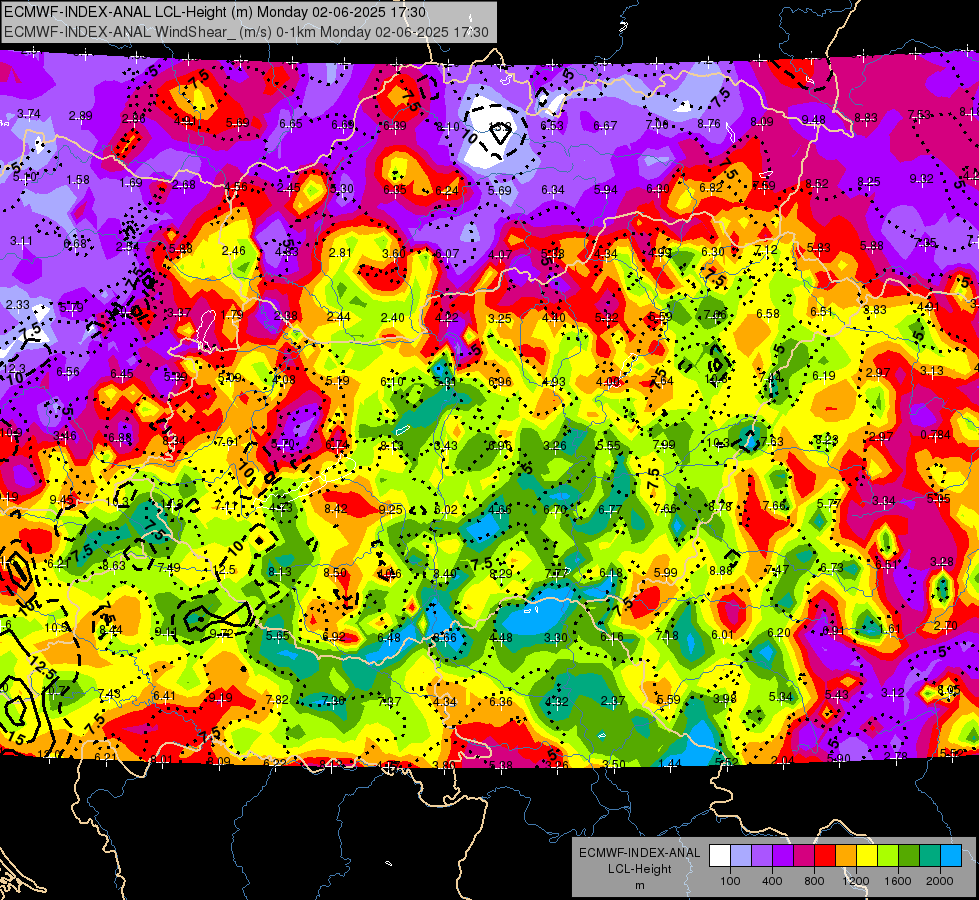
Task: Click the map value 3.13
Action: tap(932, 371)
